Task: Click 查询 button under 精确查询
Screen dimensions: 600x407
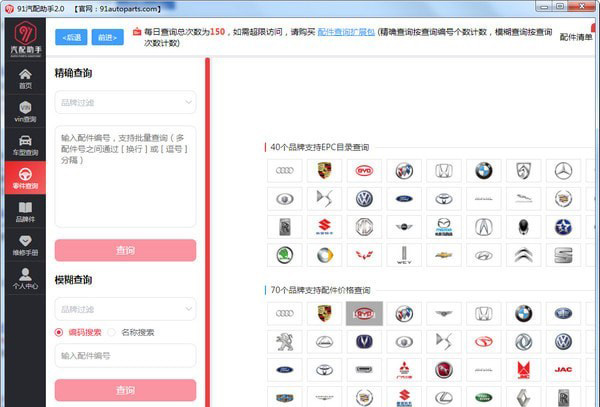Action: pos(126,250)
